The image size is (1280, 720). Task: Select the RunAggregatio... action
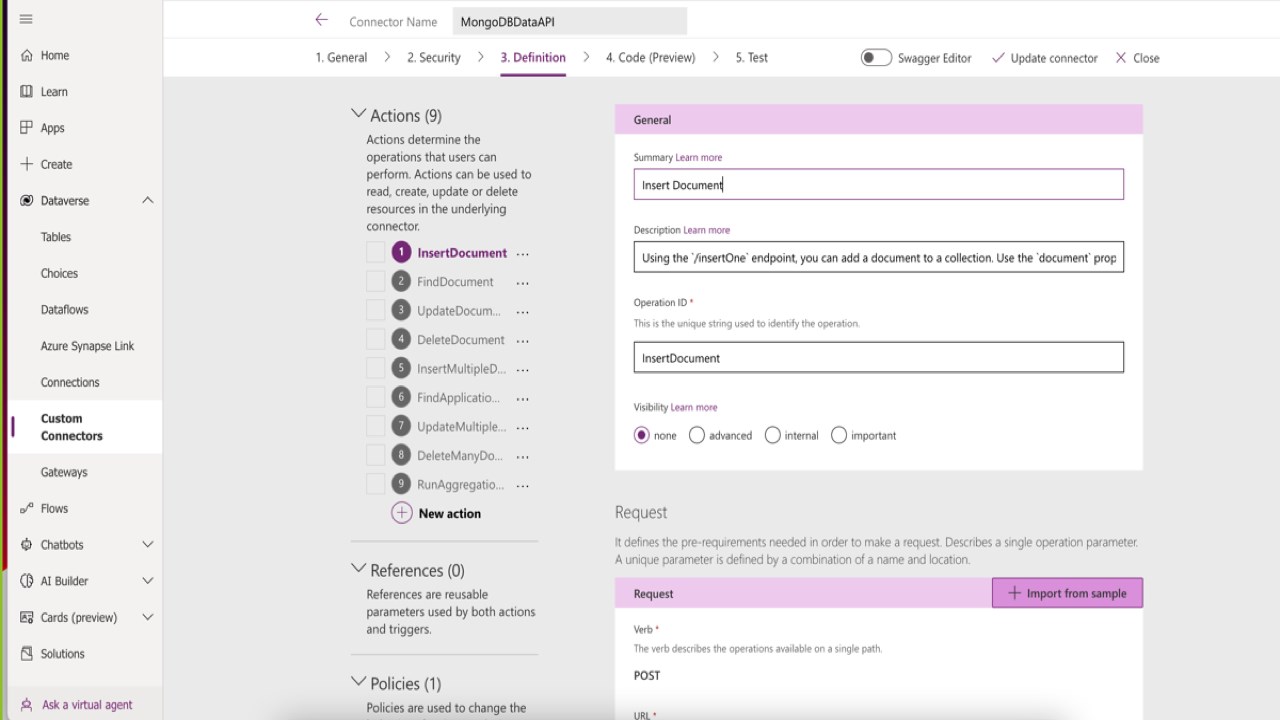pyautogui.click(x=460, y=485)
